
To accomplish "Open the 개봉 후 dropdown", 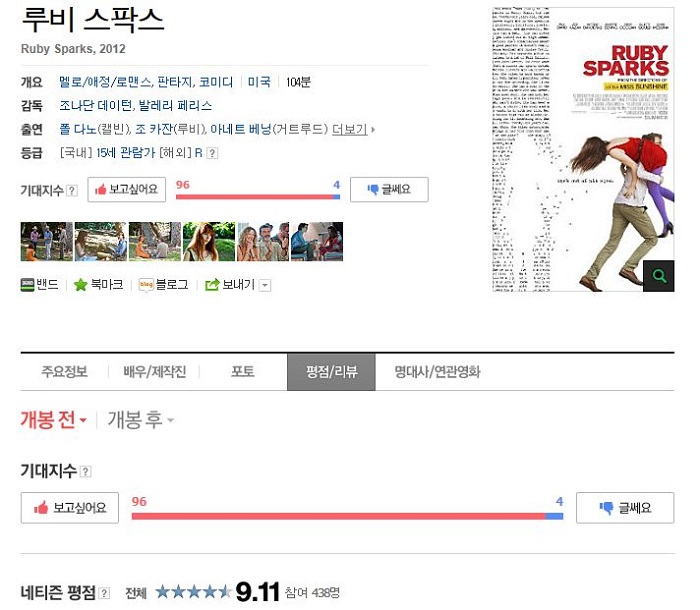I will 140,420.
